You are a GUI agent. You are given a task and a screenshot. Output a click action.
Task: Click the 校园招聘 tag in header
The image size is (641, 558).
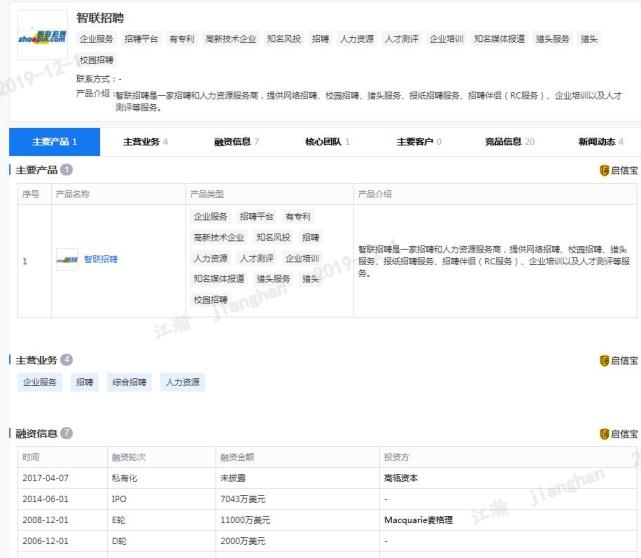click(96, 60)
